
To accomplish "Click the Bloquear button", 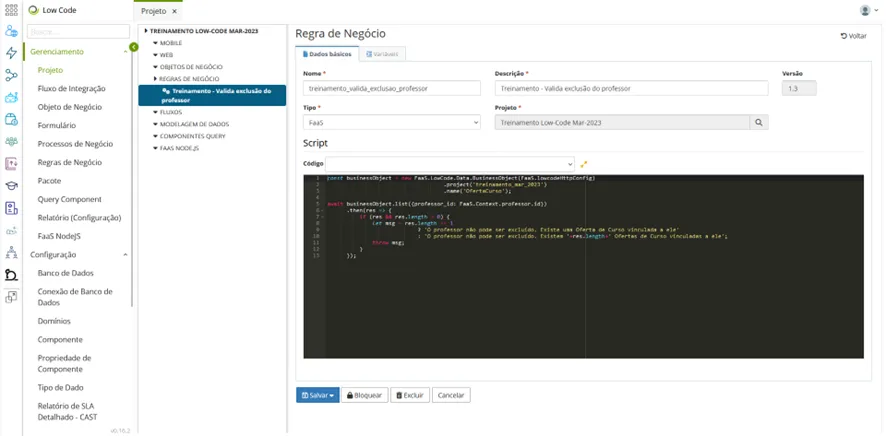I will click(x=364, y=395).
